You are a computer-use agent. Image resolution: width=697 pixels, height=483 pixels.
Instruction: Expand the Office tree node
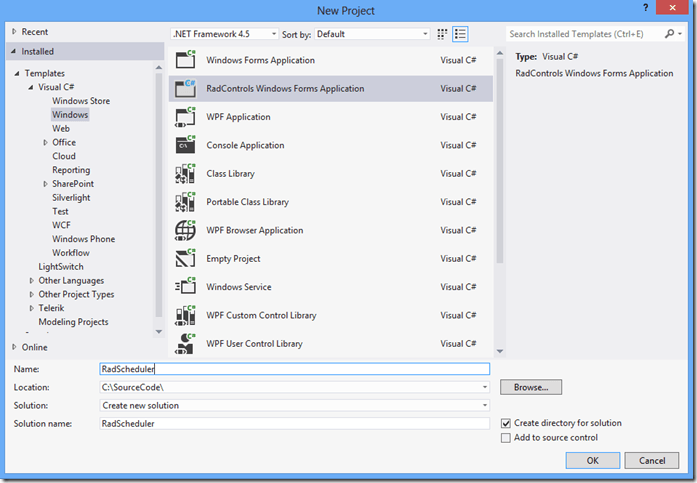[x=45, y=142]
